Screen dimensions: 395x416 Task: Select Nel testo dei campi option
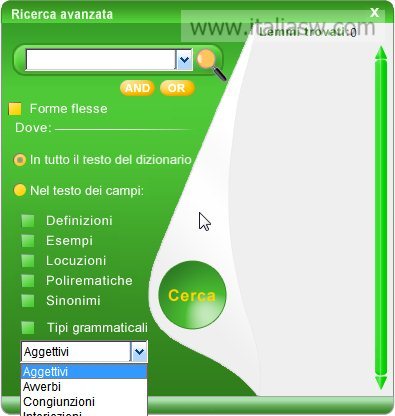tap(20, 190)
